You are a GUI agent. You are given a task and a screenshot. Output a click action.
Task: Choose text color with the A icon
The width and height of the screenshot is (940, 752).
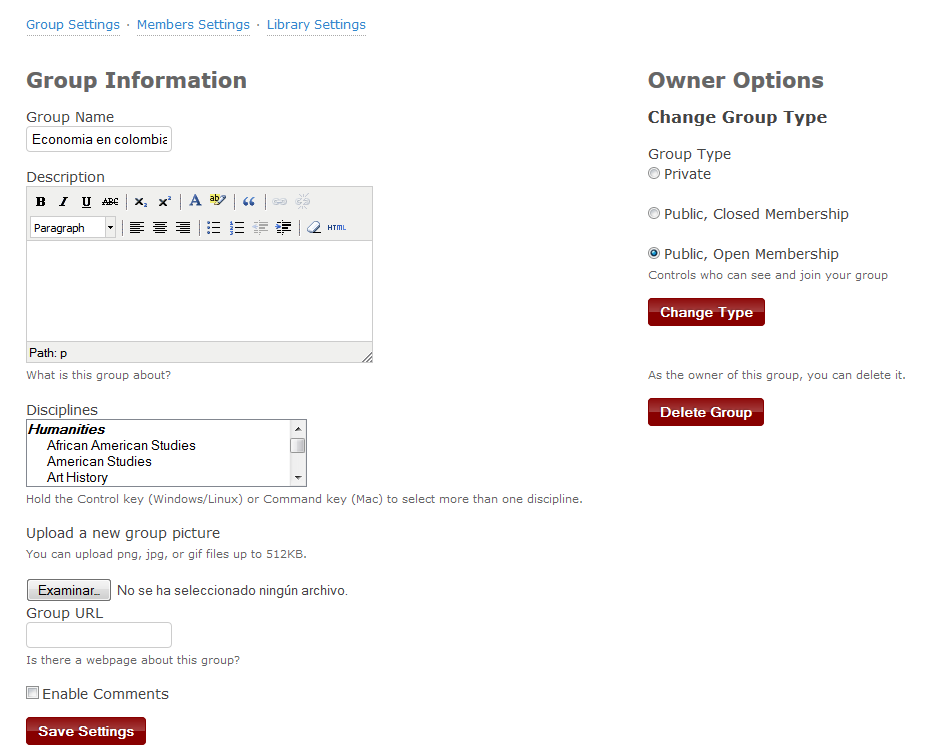pos(195,200)
